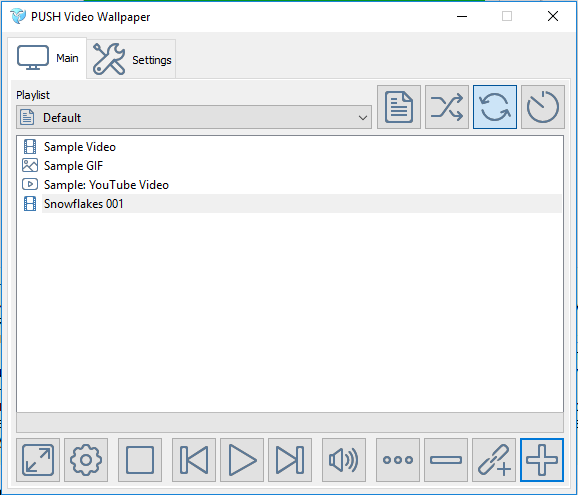The height and width of the screenshot is (495, 578).
Task: Start playback with the play button
Action: [x=242, y=460]
